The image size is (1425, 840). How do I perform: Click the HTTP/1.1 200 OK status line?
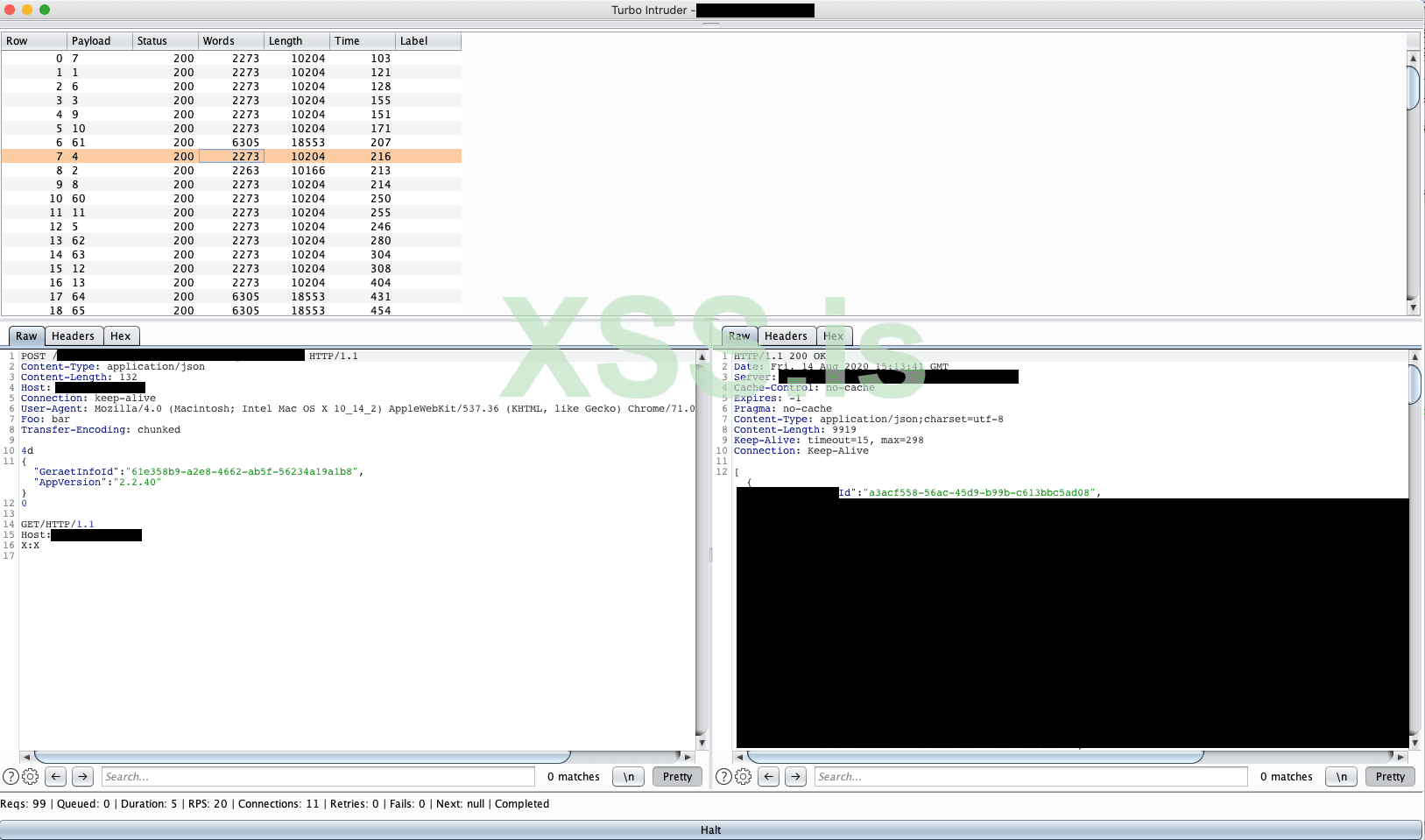pyautogui.click(x=780, y=356)
